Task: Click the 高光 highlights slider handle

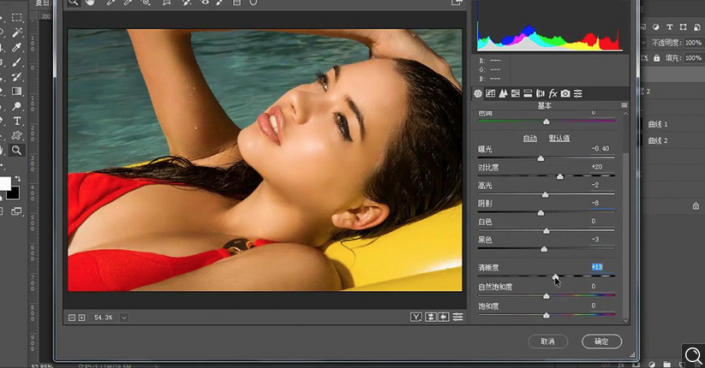Action: tap(545, 195)
